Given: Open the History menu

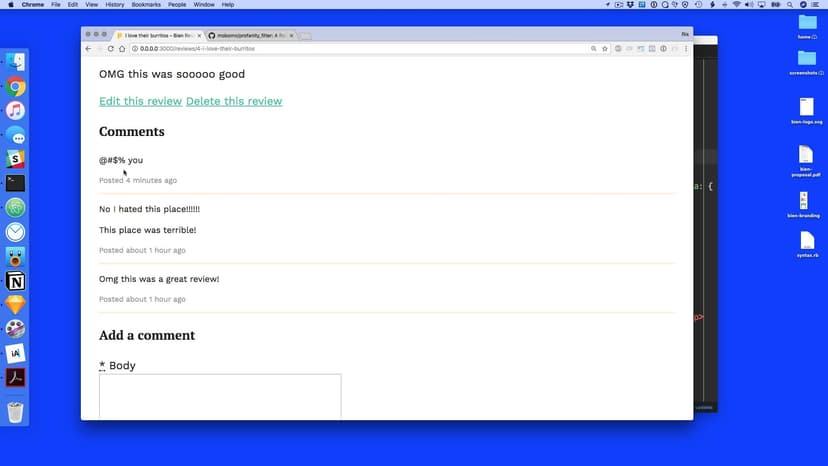Looking at the screenshot, I should pos(115,5).
